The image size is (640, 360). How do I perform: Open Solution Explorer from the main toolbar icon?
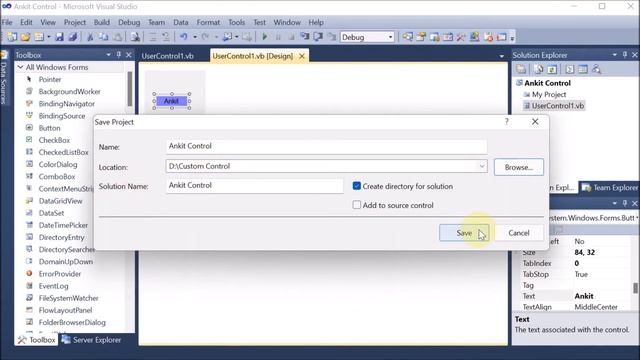coord(407,37)
